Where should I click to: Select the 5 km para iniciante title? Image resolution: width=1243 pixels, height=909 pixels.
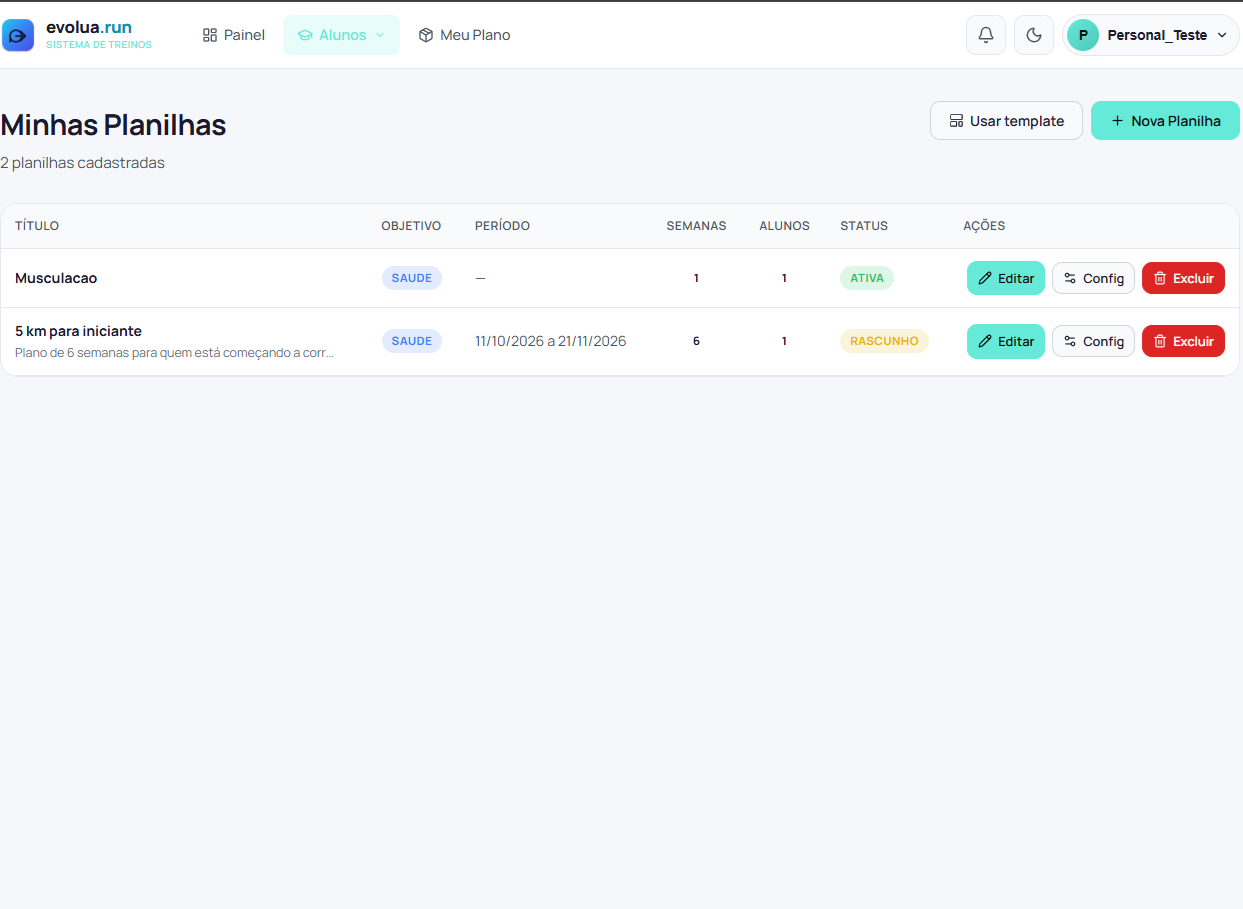coord(78,331)
